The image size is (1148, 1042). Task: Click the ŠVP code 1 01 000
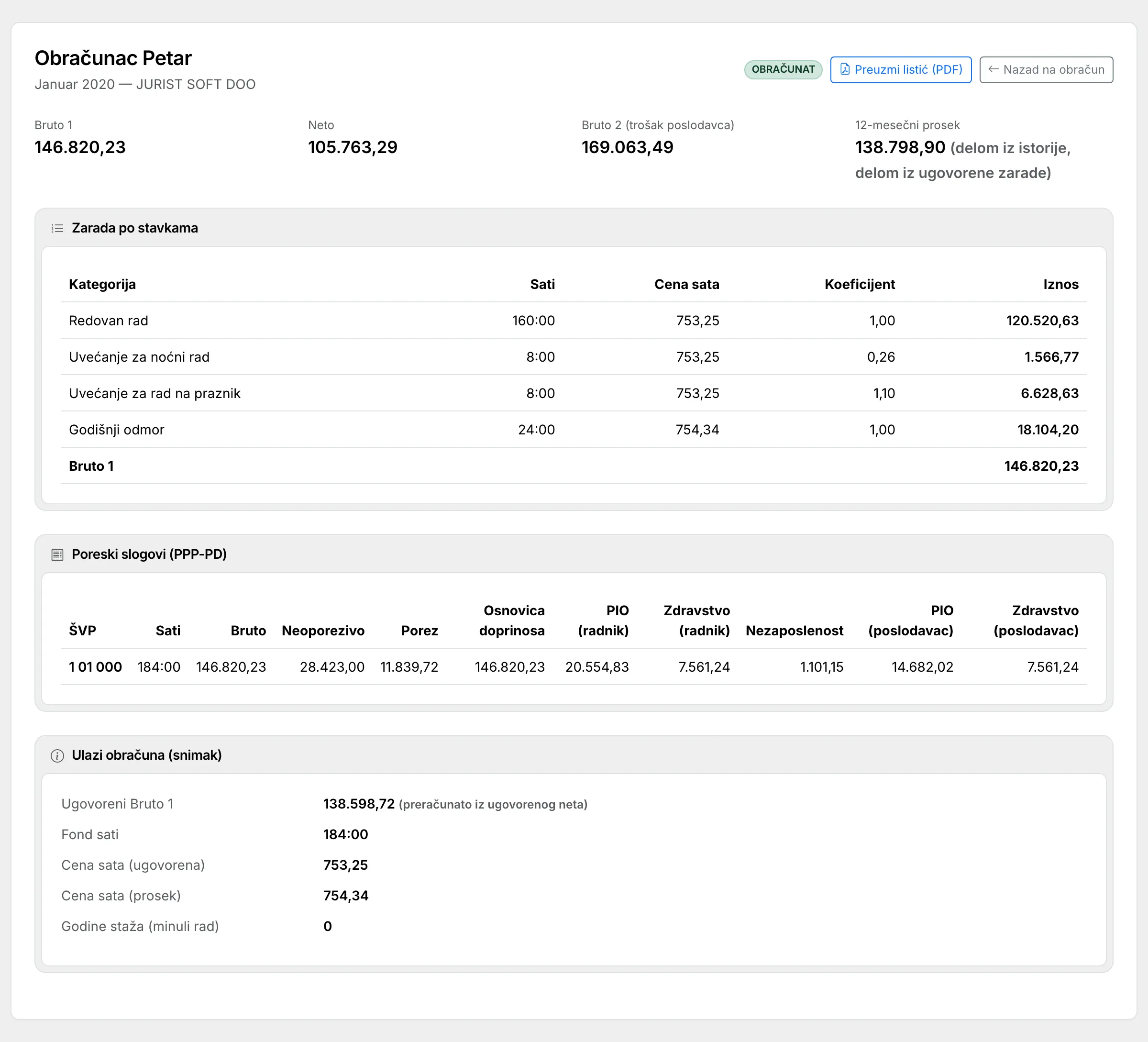click(96, 667)
